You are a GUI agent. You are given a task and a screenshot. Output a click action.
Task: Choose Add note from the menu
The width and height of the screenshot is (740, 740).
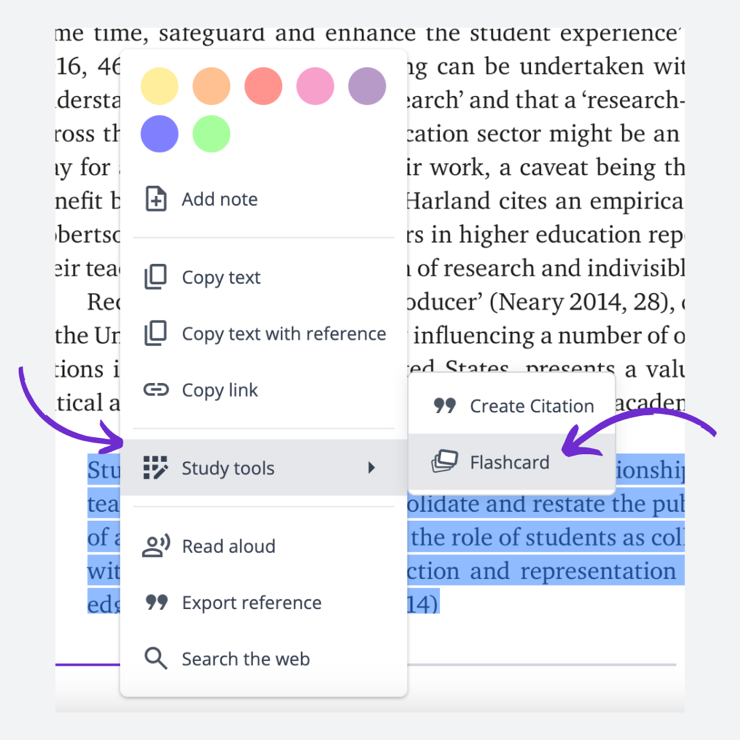point(263,199)
